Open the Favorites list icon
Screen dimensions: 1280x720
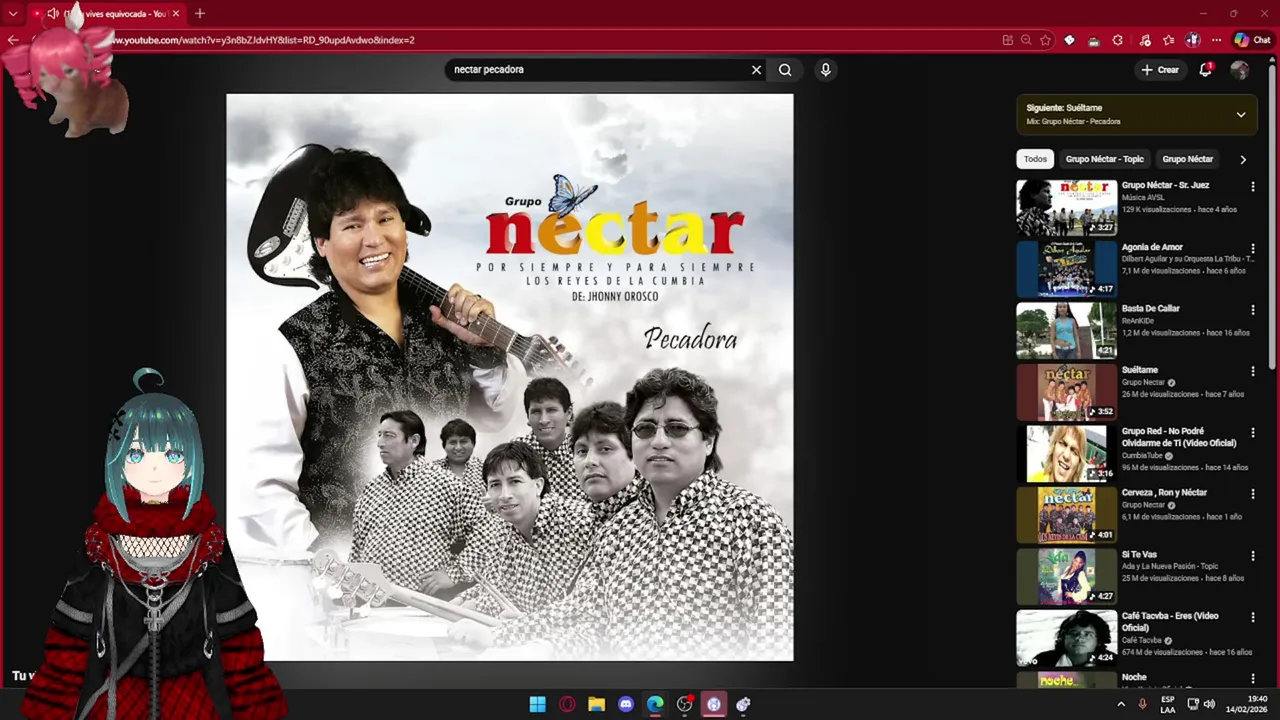1169,40
